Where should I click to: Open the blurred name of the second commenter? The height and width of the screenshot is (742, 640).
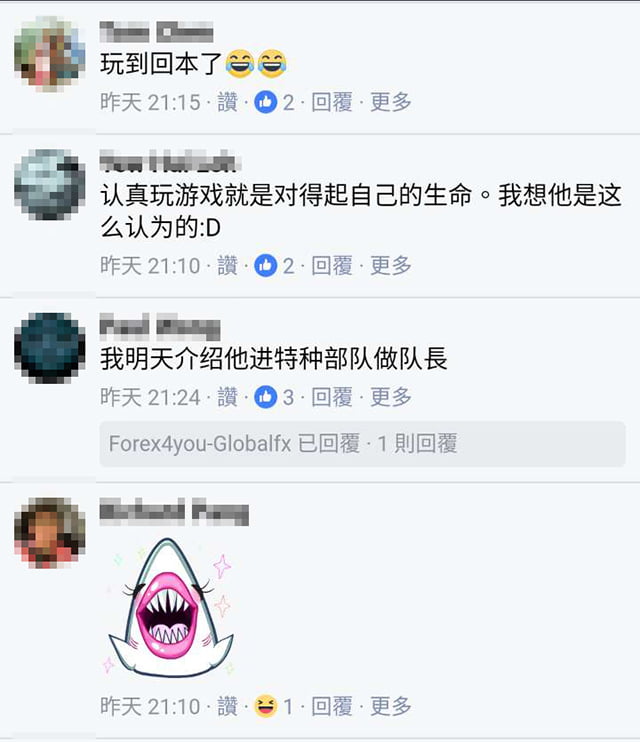pos(170,161)
